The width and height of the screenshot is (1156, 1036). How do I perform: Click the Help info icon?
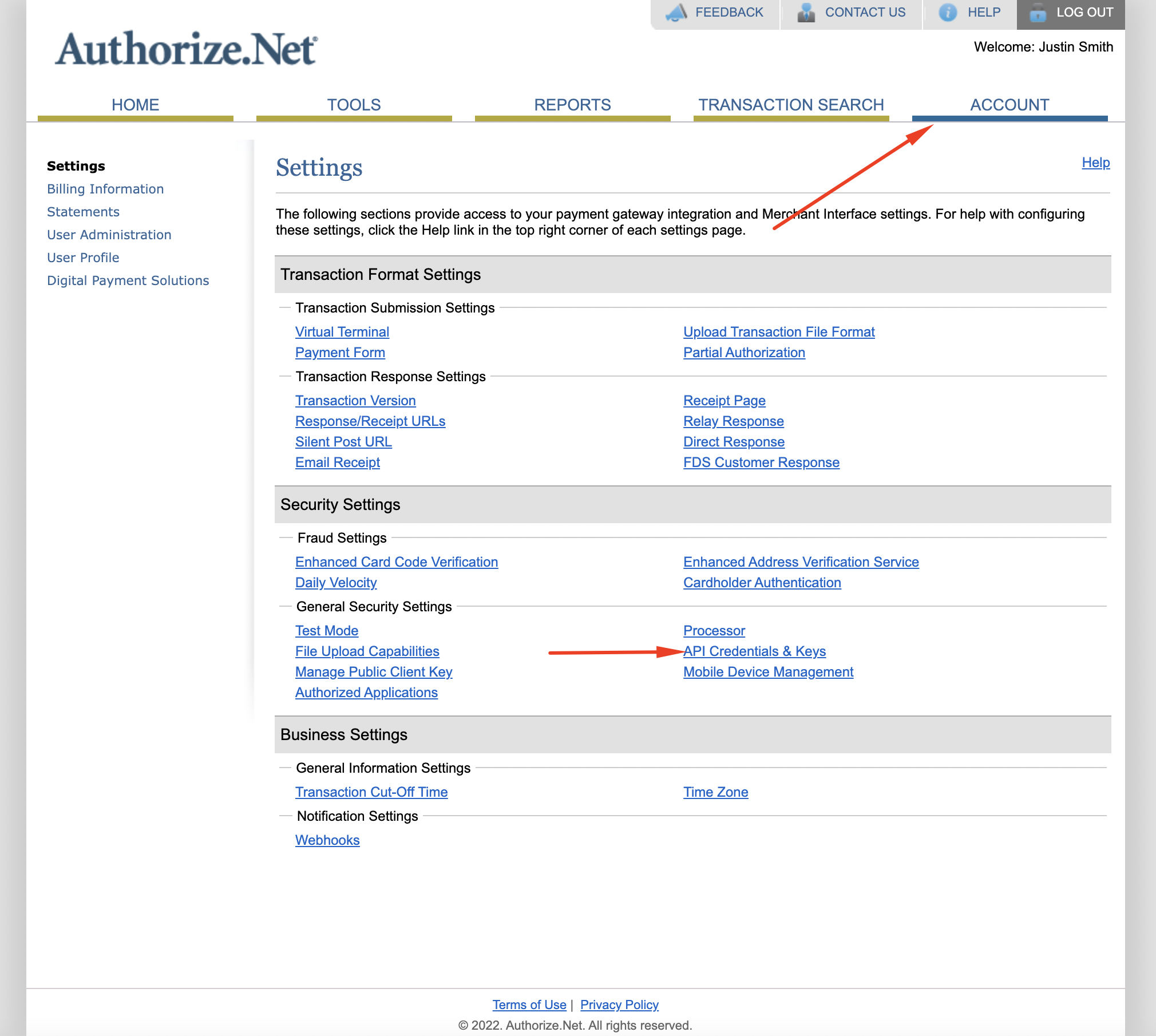click(x=948, y=13)
